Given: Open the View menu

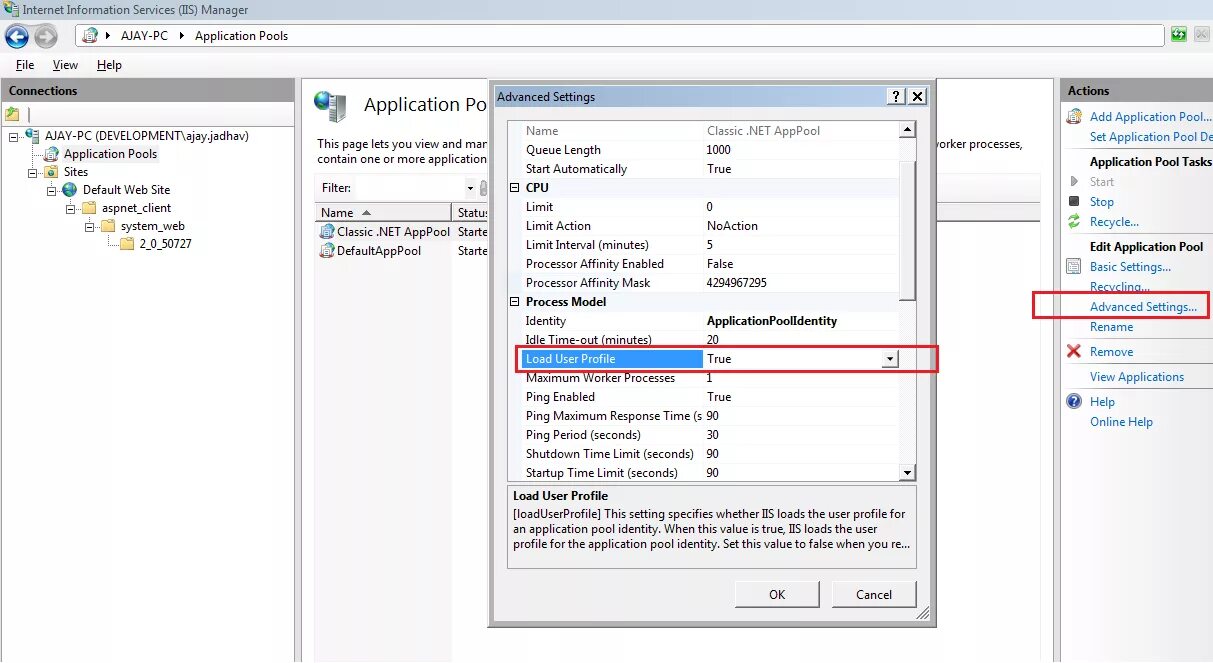Looking at the screenshot, I should pos(65,65).
